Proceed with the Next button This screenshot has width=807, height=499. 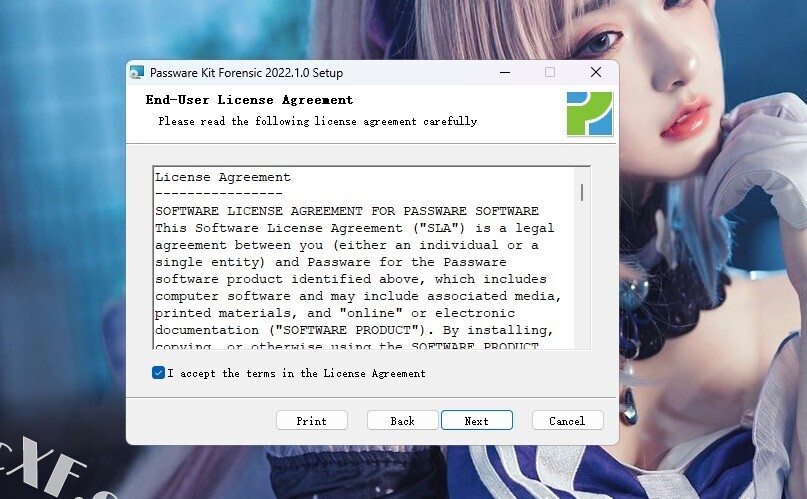[x=477, y=421]
